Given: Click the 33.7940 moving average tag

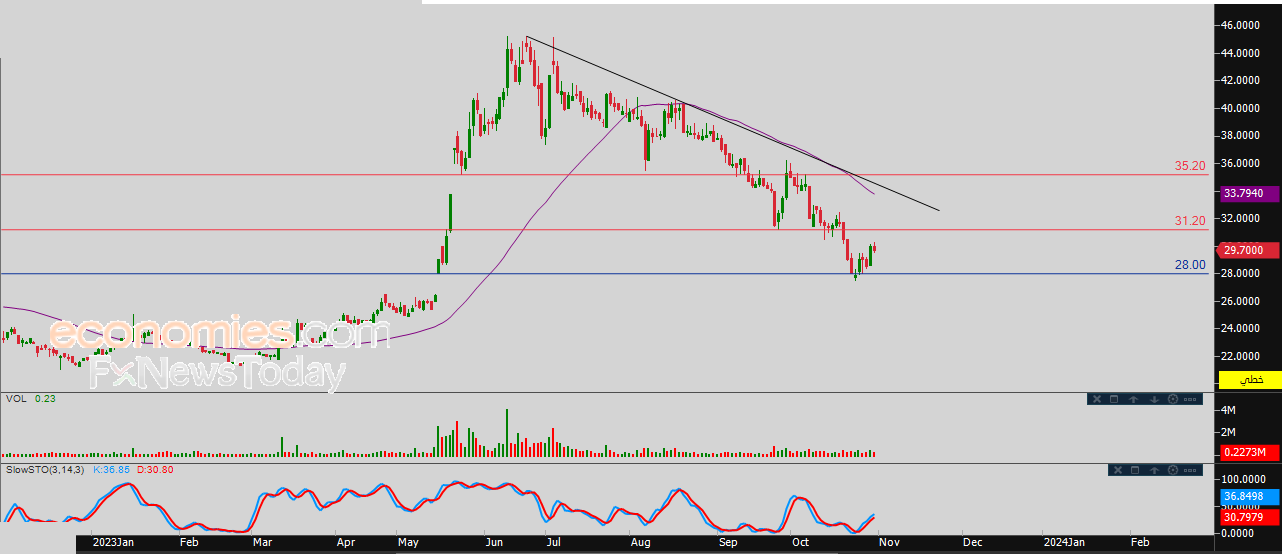Looking at the screenshot, I should [1250, 193].
